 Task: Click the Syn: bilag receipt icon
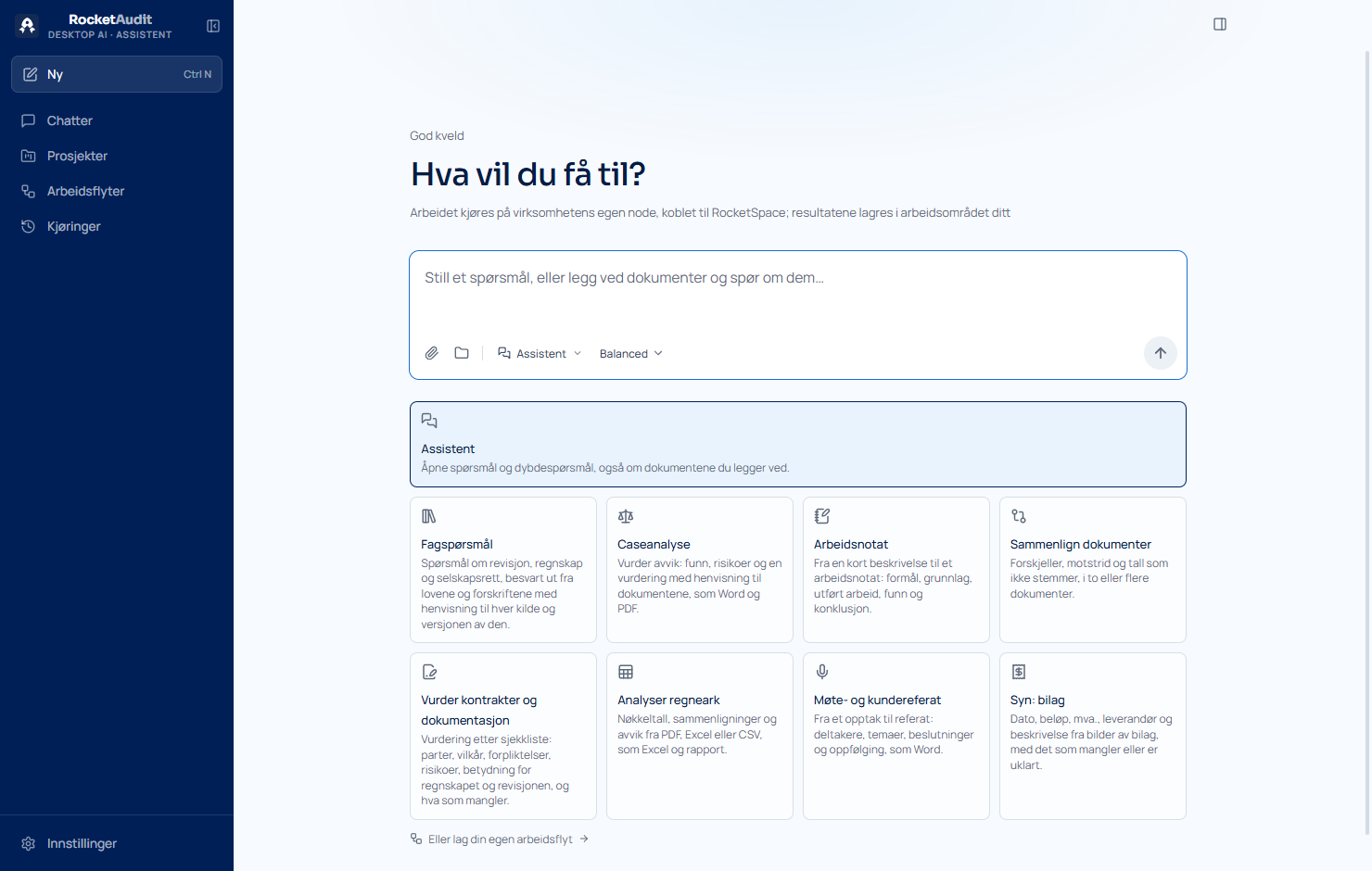click(1019, 672)
